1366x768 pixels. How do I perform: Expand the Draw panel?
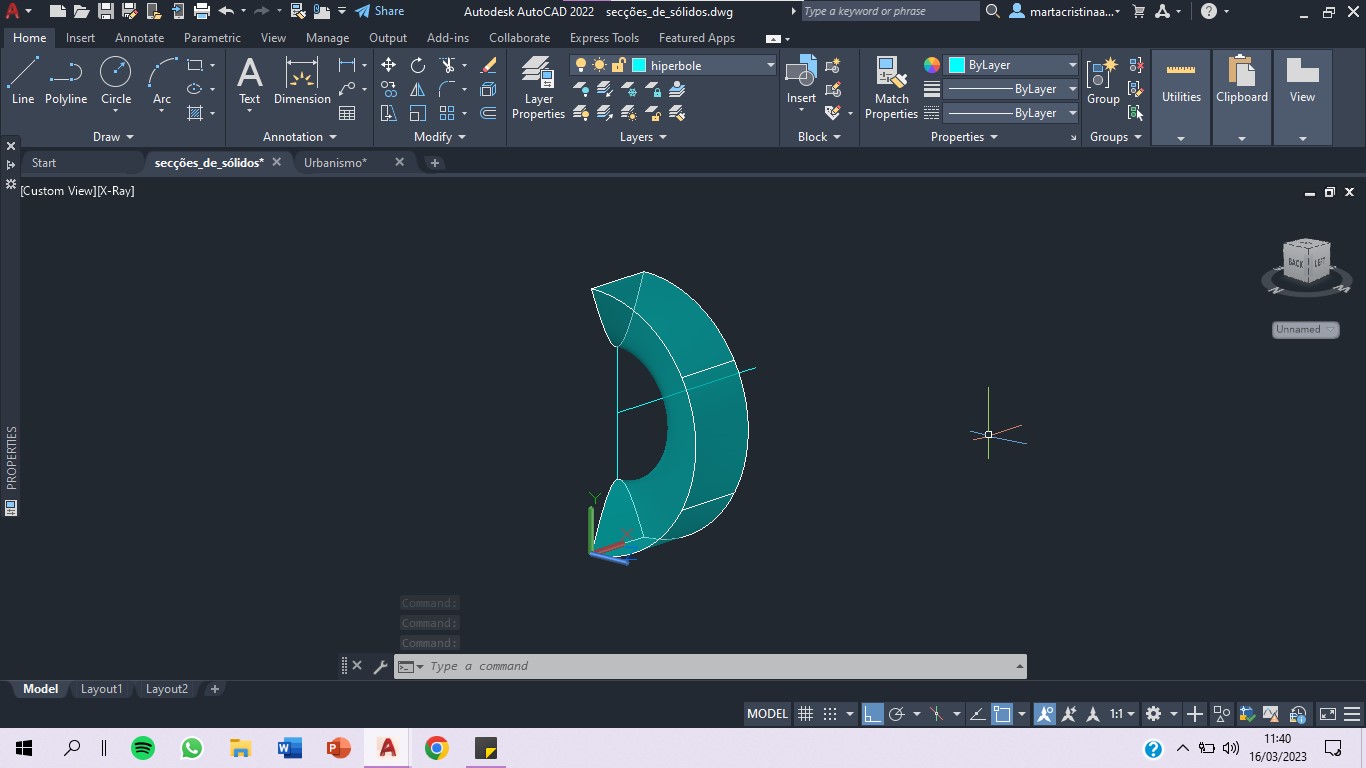(113, 137)
